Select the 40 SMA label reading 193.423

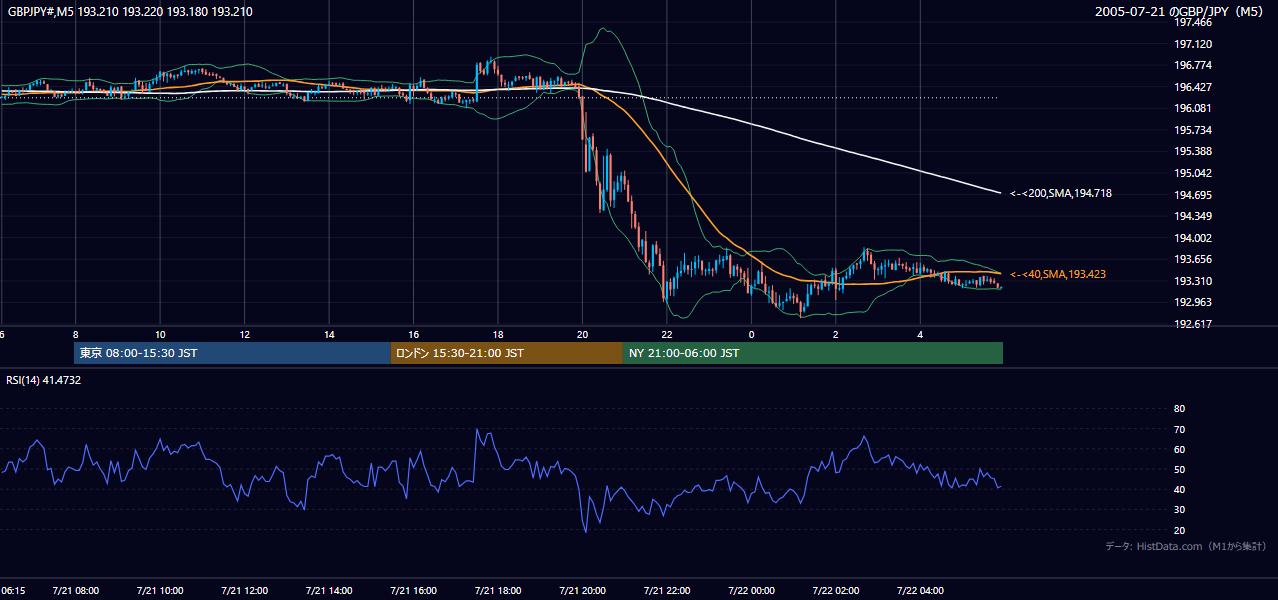[x=1057, y=274]
